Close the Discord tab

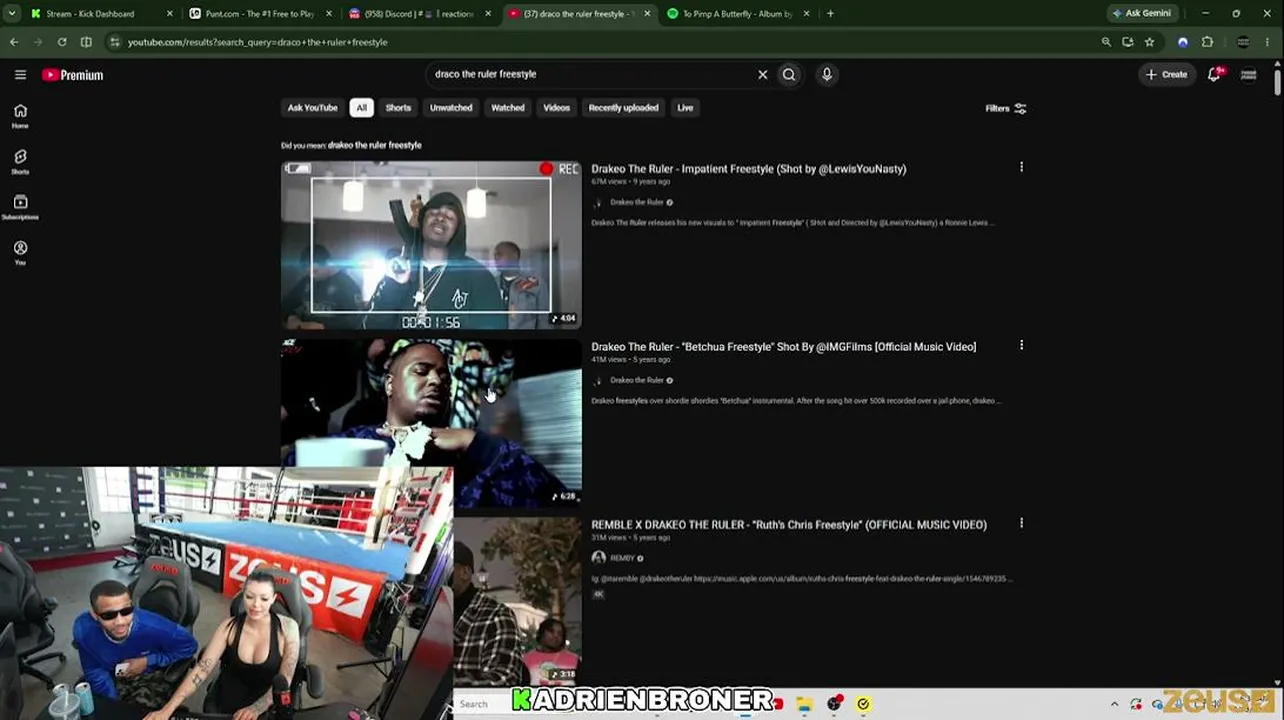(488, 14)
